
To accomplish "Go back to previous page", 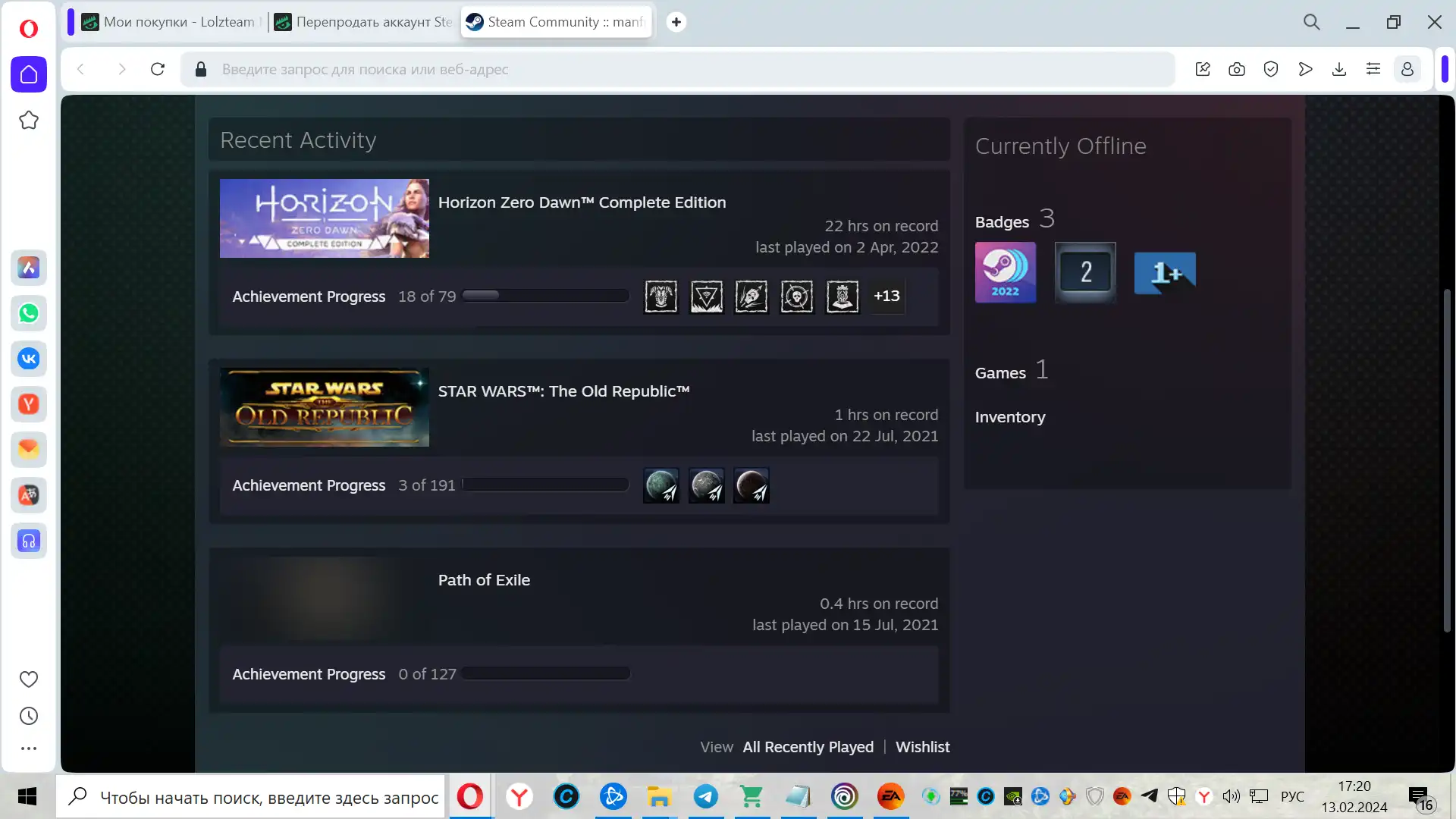I will click(x=80, y=69).
